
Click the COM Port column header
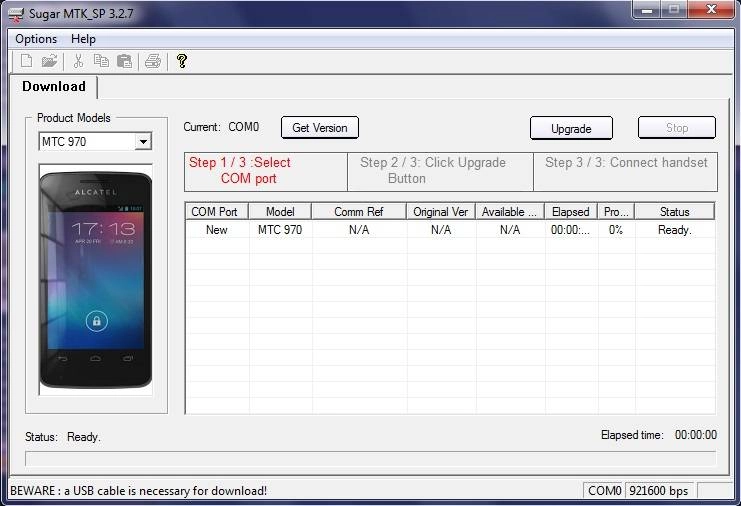(216, 212)
